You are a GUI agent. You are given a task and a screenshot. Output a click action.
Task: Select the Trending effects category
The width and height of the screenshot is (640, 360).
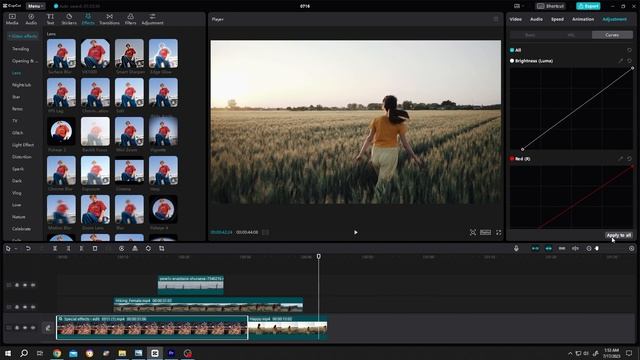click(20, 49)
